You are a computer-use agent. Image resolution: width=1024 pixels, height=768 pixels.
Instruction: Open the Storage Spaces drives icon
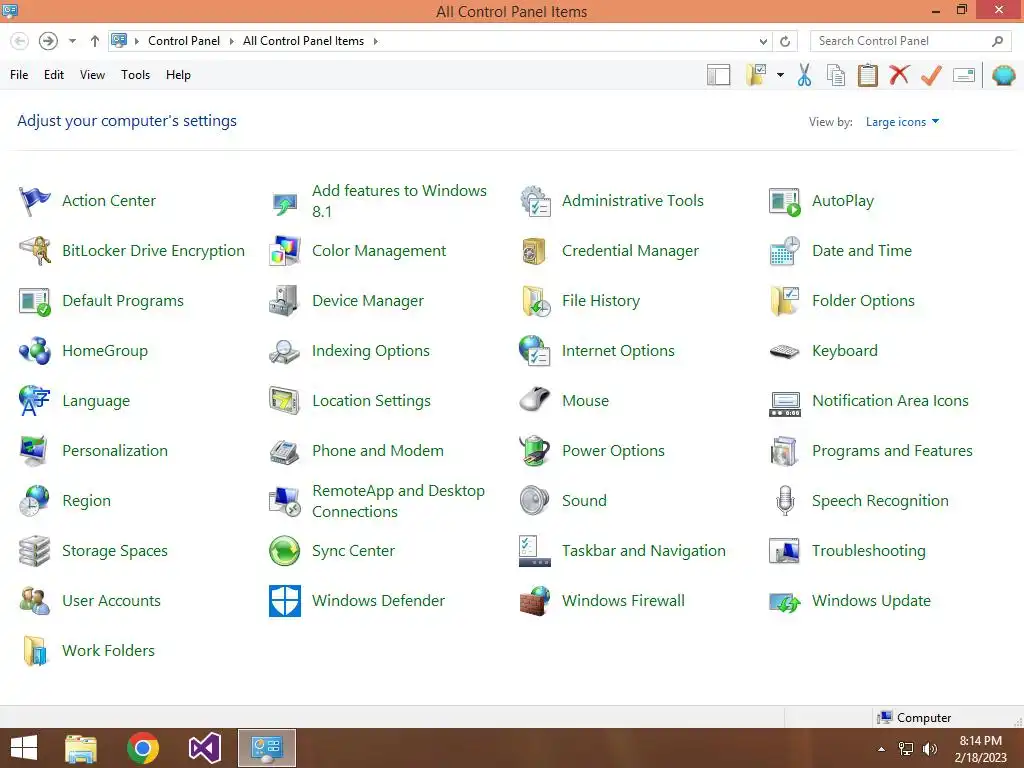pos(35,551)
